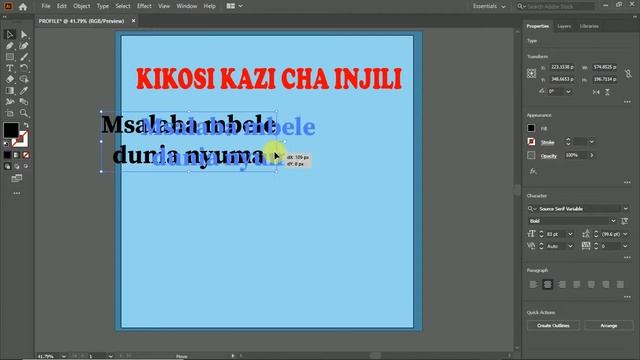Switch to the Layers tab

[x=564, y=26]
